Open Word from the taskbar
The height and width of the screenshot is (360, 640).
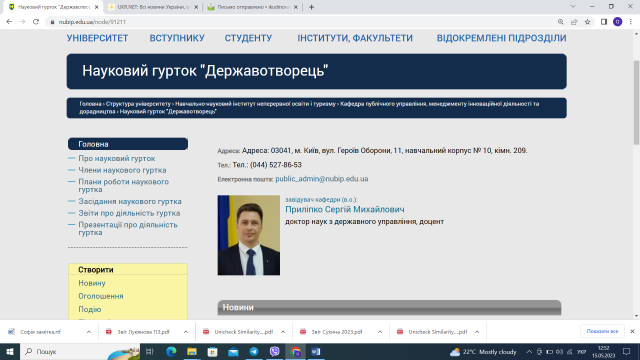click(x=316, y=351)
